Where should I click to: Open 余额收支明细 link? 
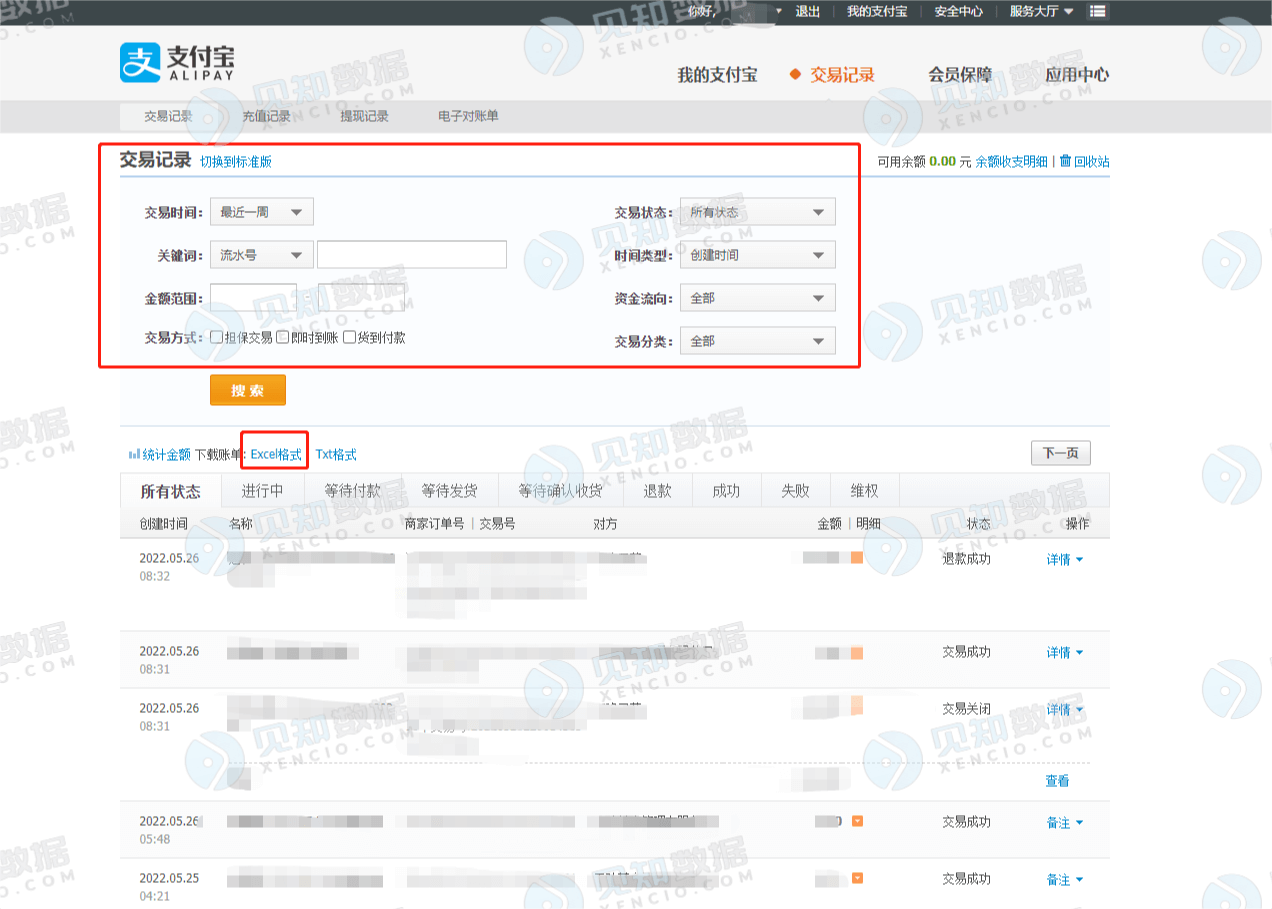(1012, 161)
